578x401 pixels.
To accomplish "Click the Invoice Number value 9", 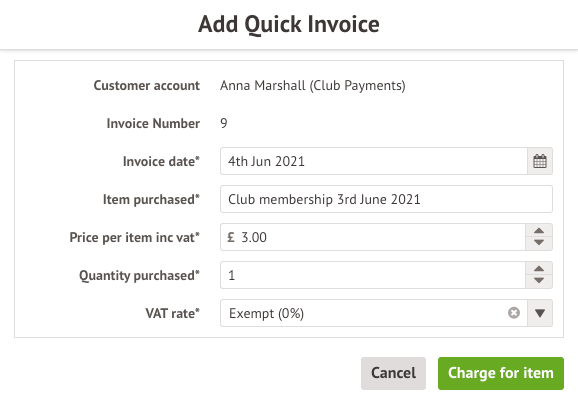I will tap(224, 123).
